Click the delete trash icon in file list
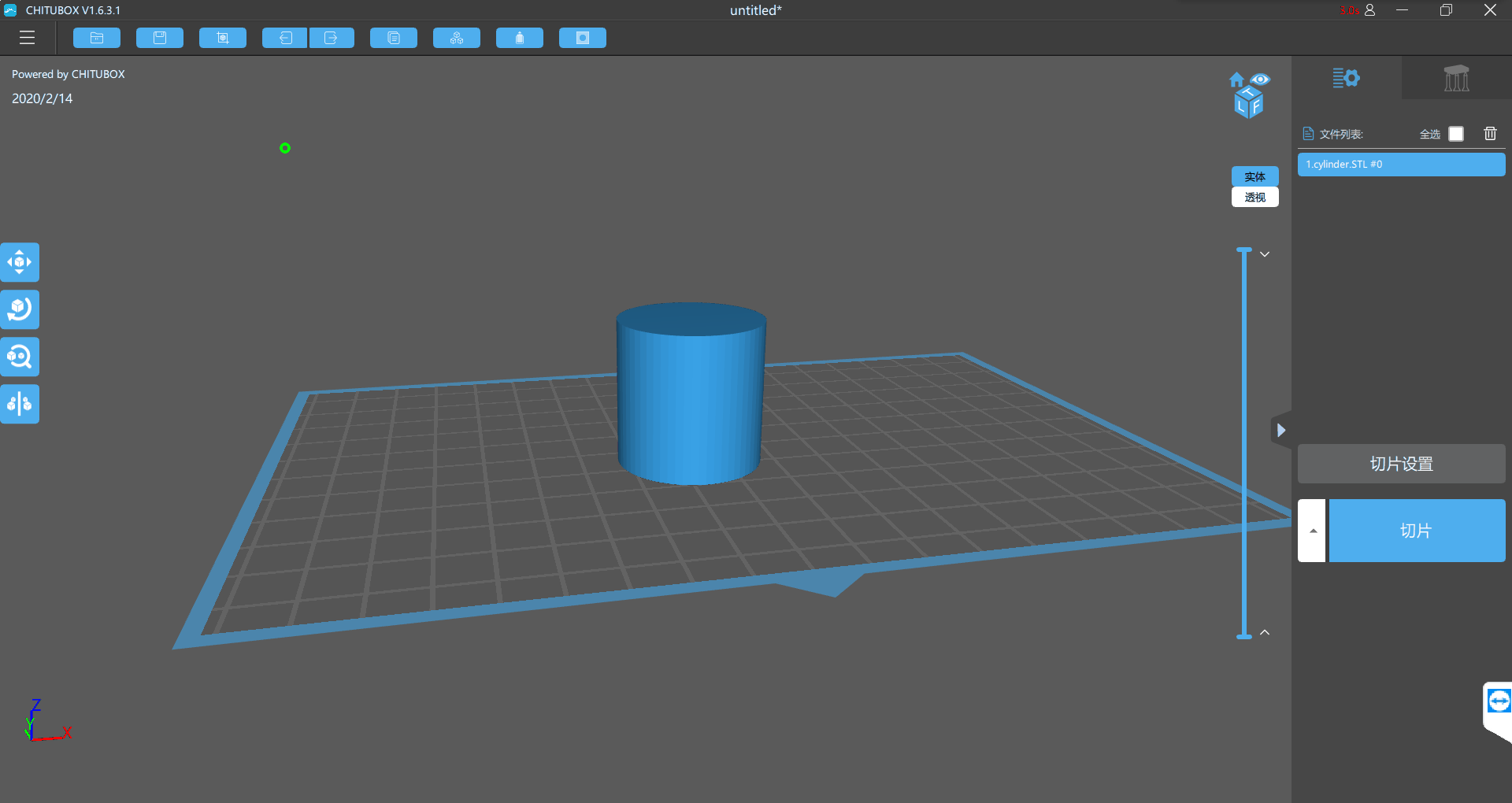This screenshot has height=803, width=1512. 1491,133
